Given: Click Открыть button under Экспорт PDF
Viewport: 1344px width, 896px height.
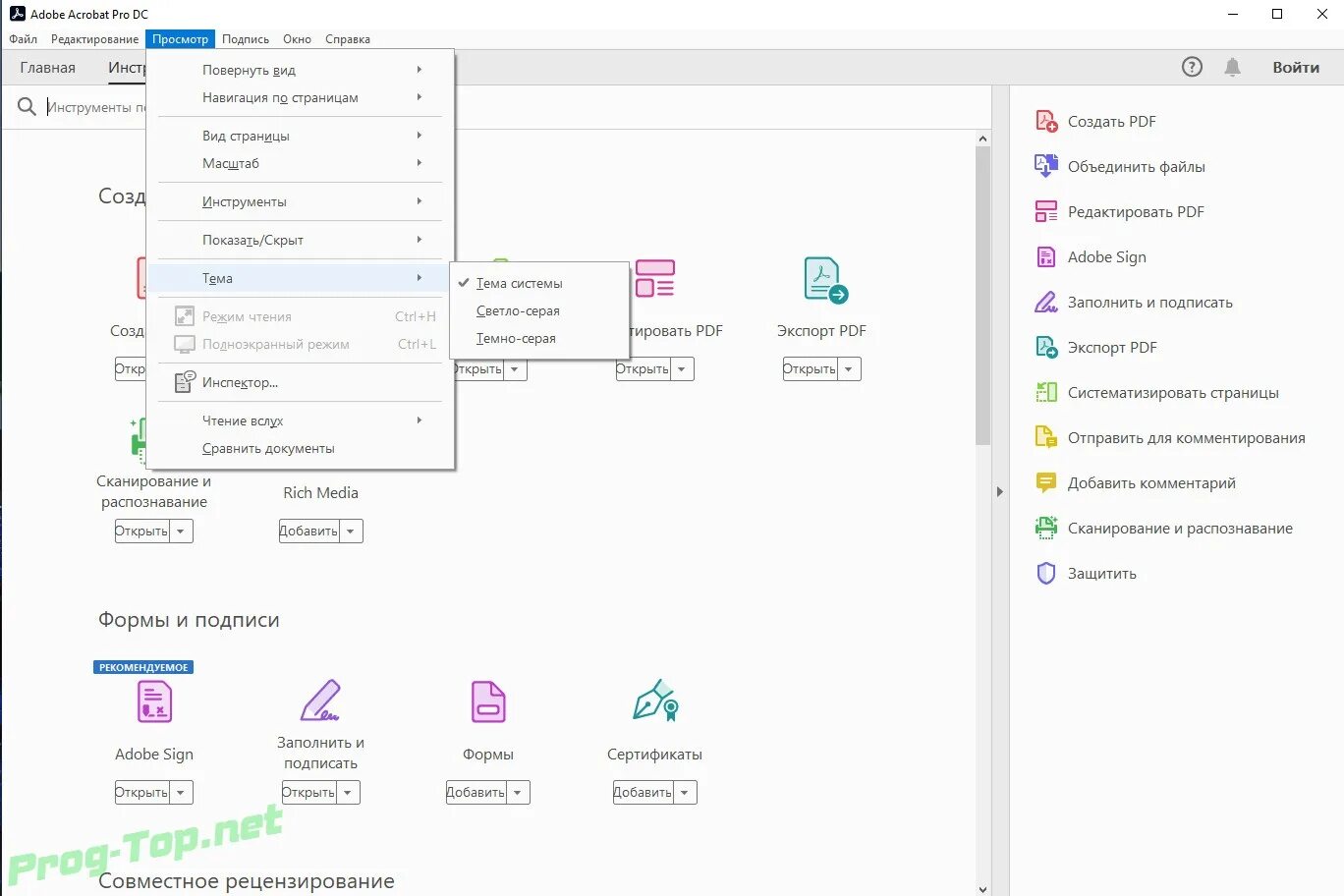Looking at the screenshot, I should click(811, 369).
